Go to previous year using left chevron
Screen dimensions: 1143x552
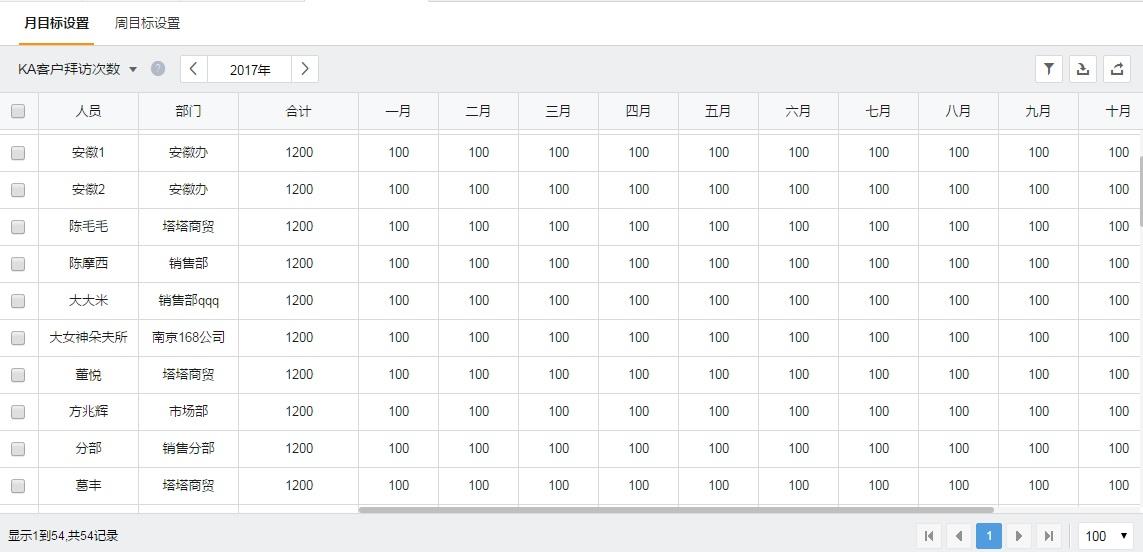point(194,69)
